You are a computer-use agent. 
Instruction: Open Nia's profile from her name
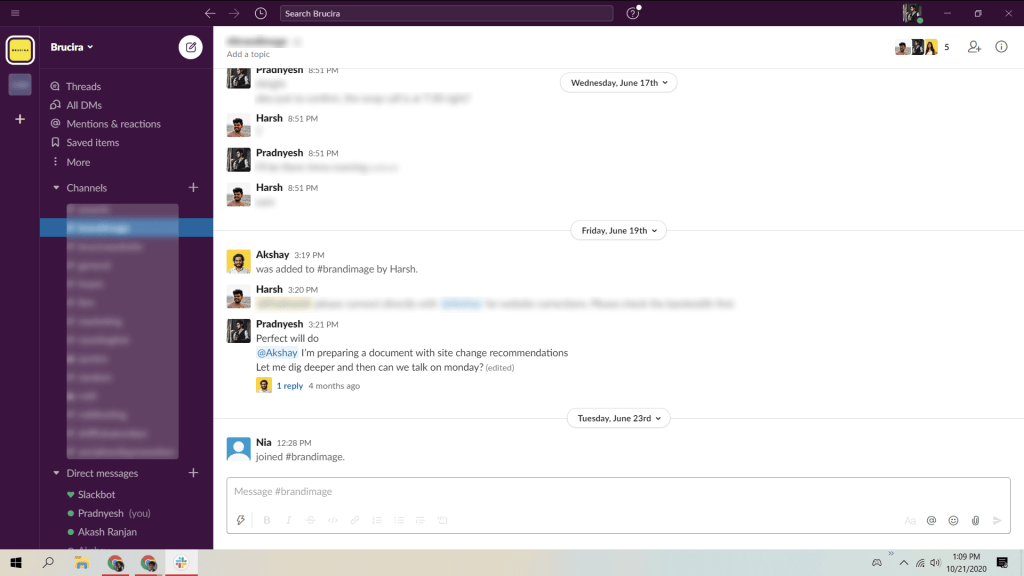click(x=264, y=442)
